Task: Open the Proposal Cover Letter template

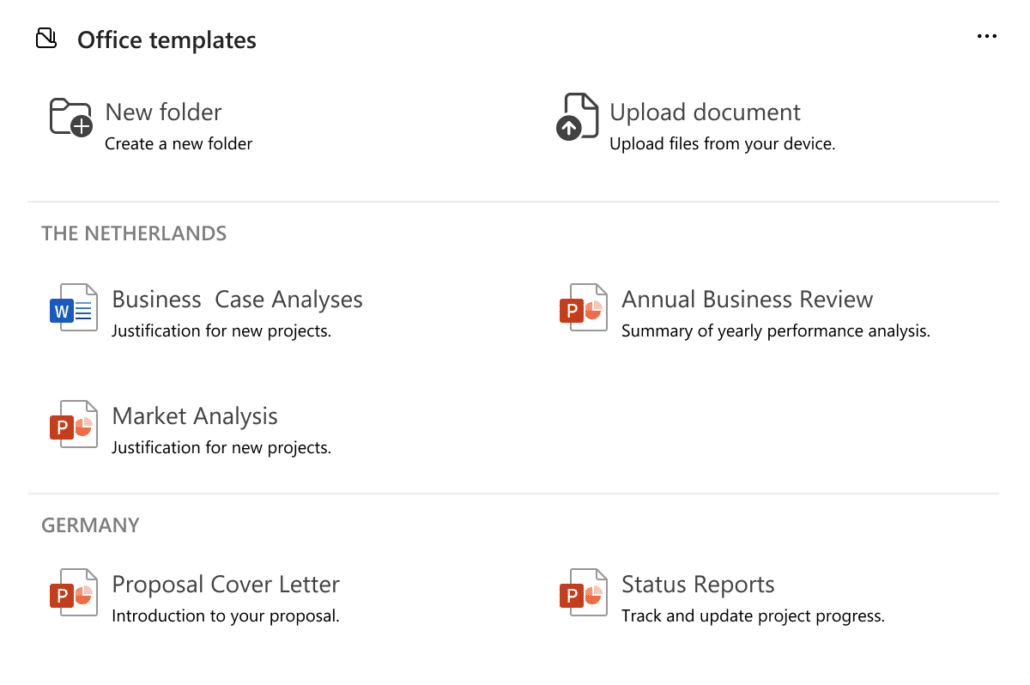Action: (226, 584)
